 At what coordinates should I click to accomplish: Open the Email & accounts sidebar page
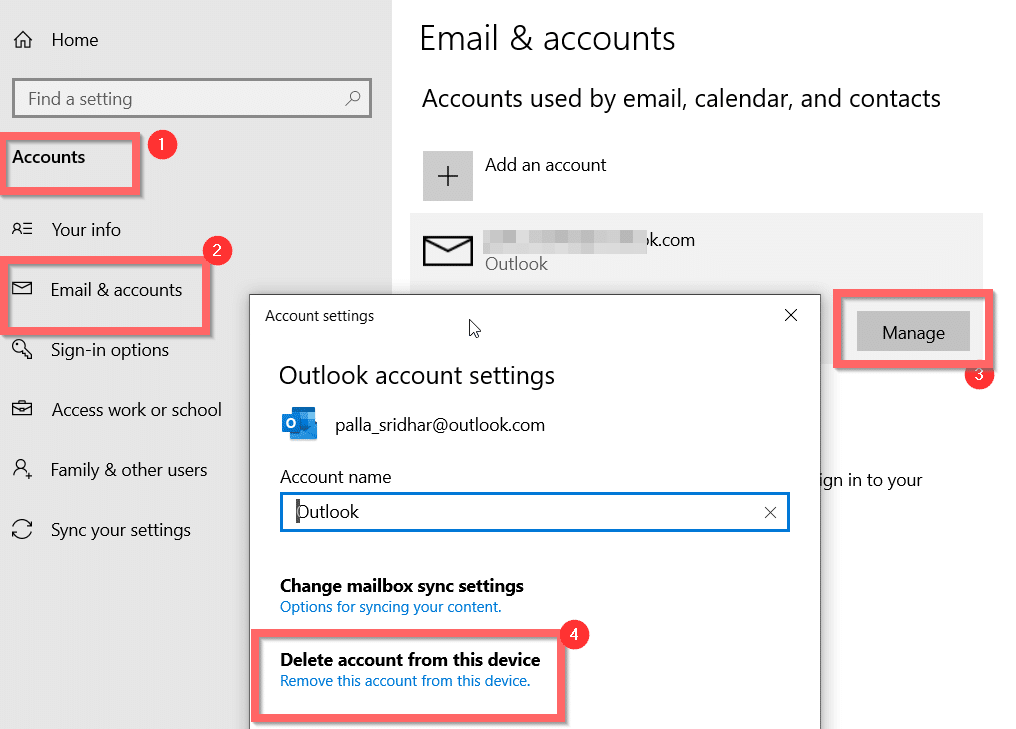pyautogui.click(x=116, y=290)
